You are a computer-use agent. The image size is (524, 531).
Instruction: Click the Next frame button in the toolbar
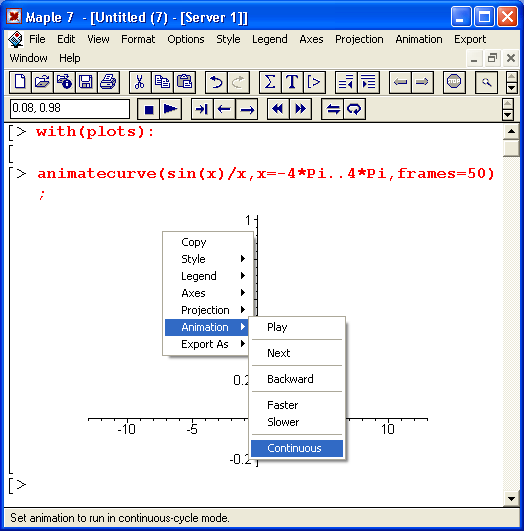202,109
